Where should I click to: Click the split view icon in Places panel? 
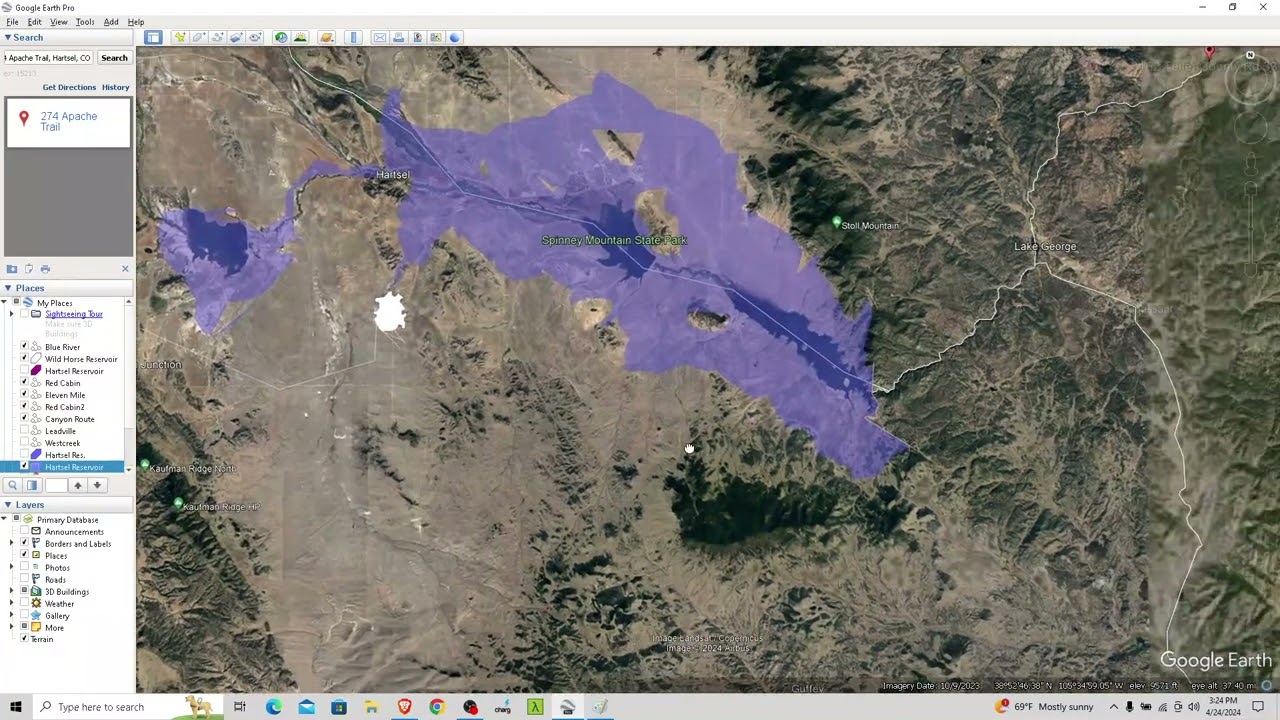(32, 485)
